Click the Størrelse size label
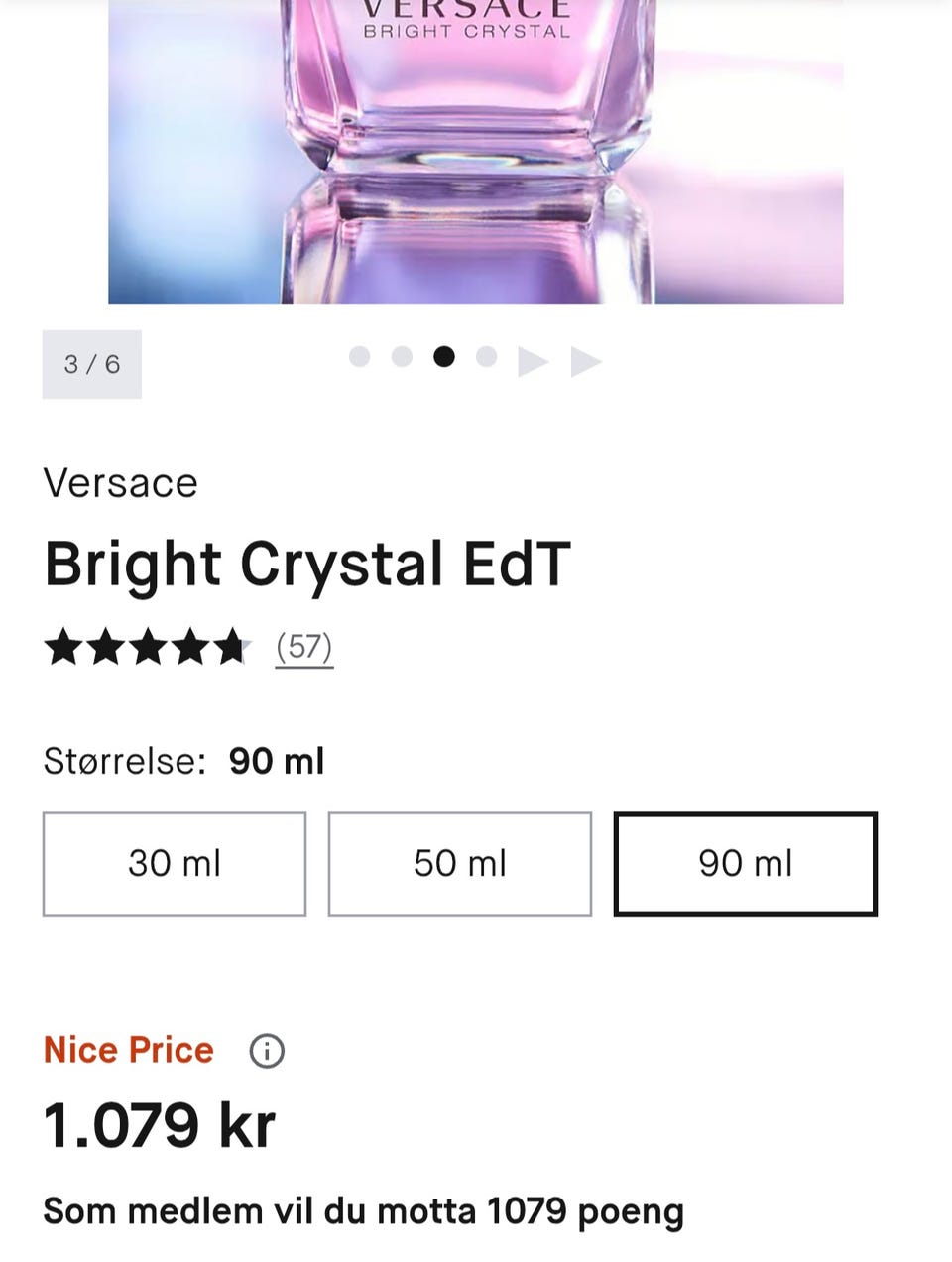This screenshot has height=1262, width=952. pos(124,761)
